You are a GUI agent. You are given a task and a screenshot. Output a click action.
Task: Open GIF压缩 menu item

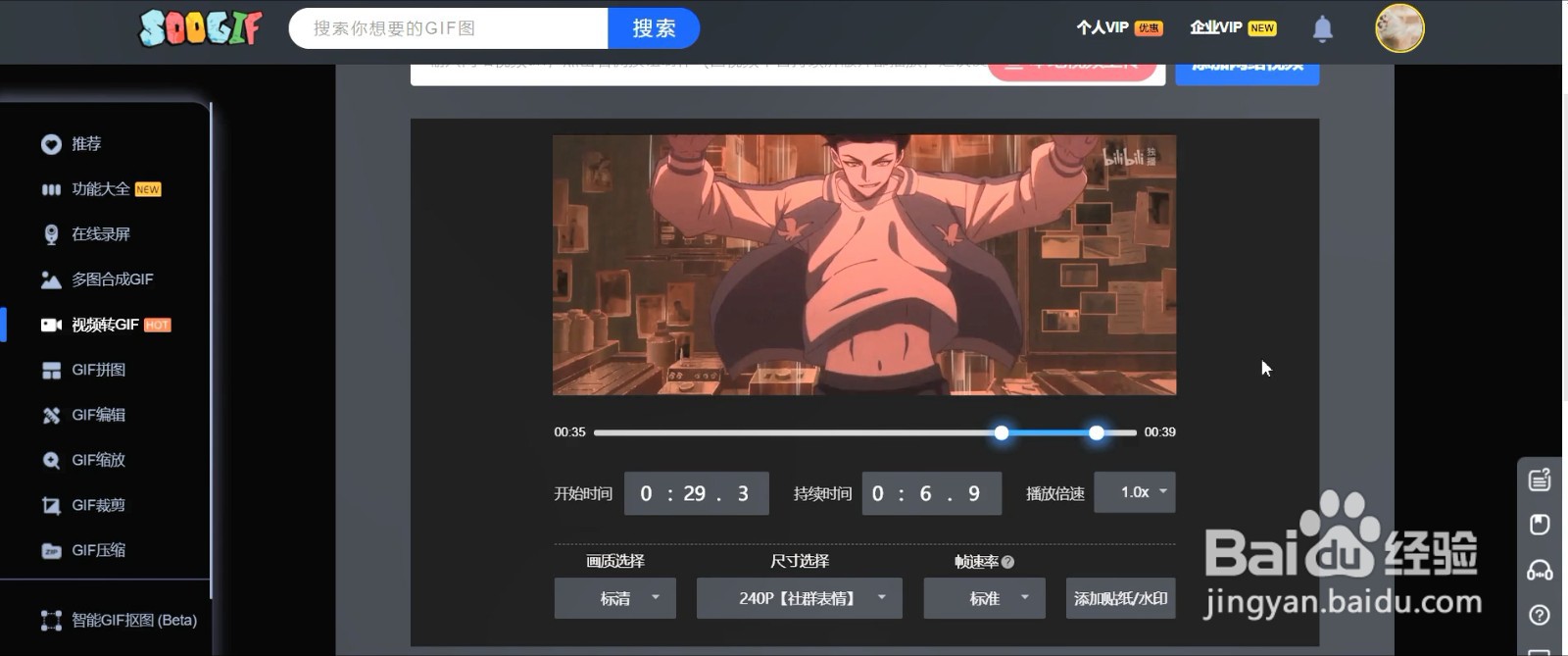pyautogui.click(x=99, y=550)
